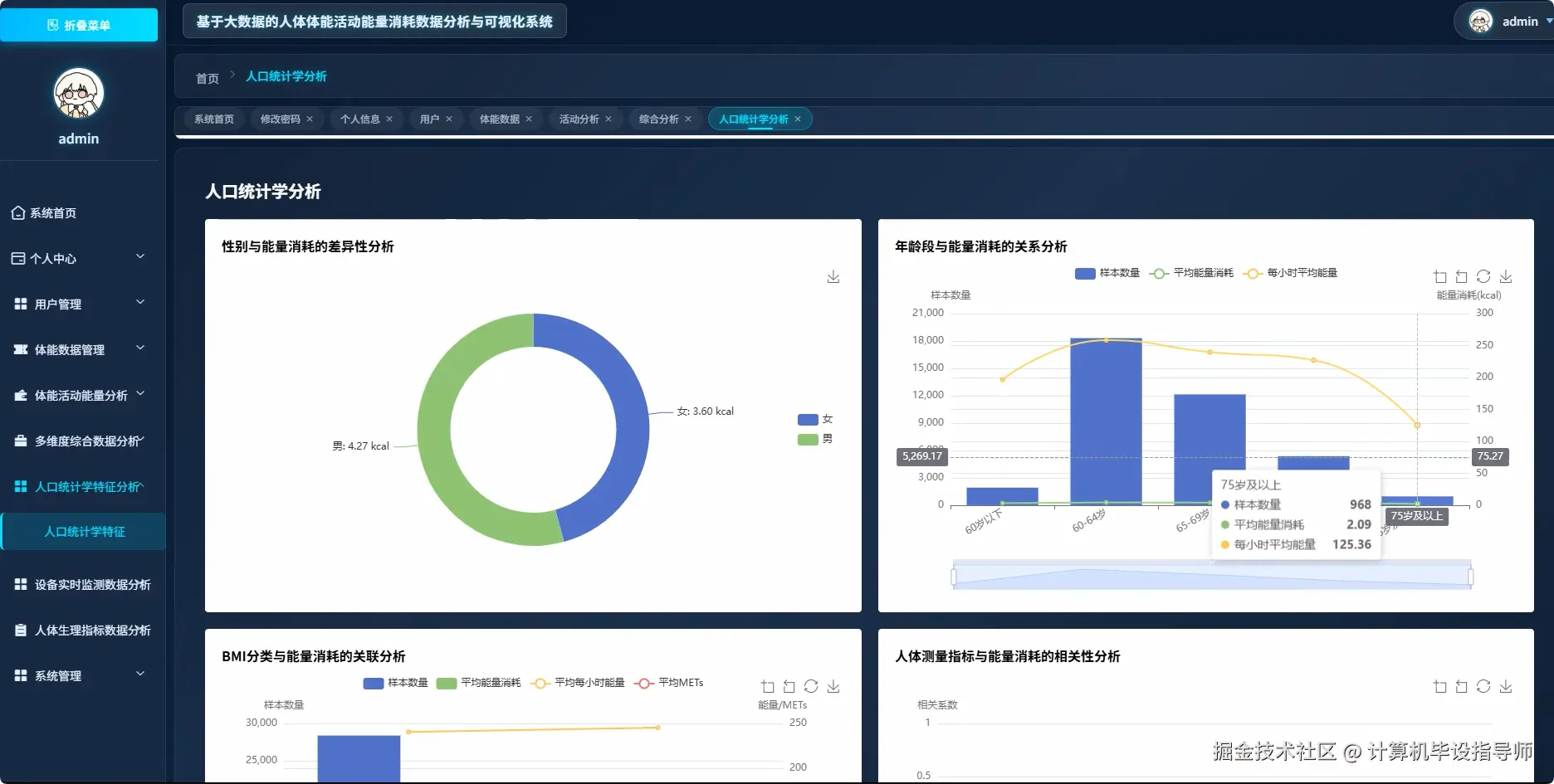Download the age-group chart as image
The height and width of the screenshot is (784, 1554).
coord(1506,277)
